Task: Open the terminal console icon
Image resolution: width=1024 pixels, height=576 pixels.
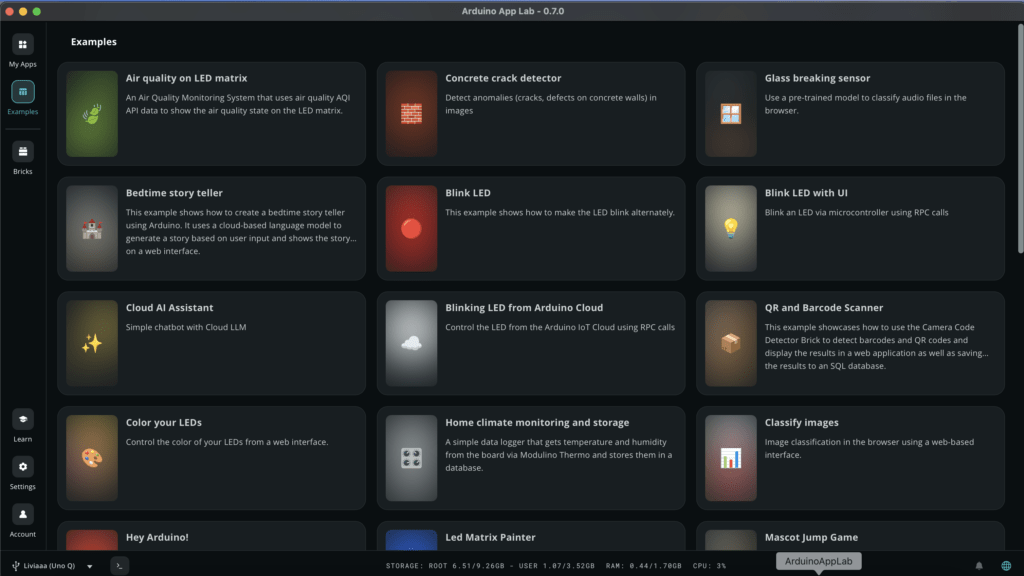Action: [x=119, y=566]
